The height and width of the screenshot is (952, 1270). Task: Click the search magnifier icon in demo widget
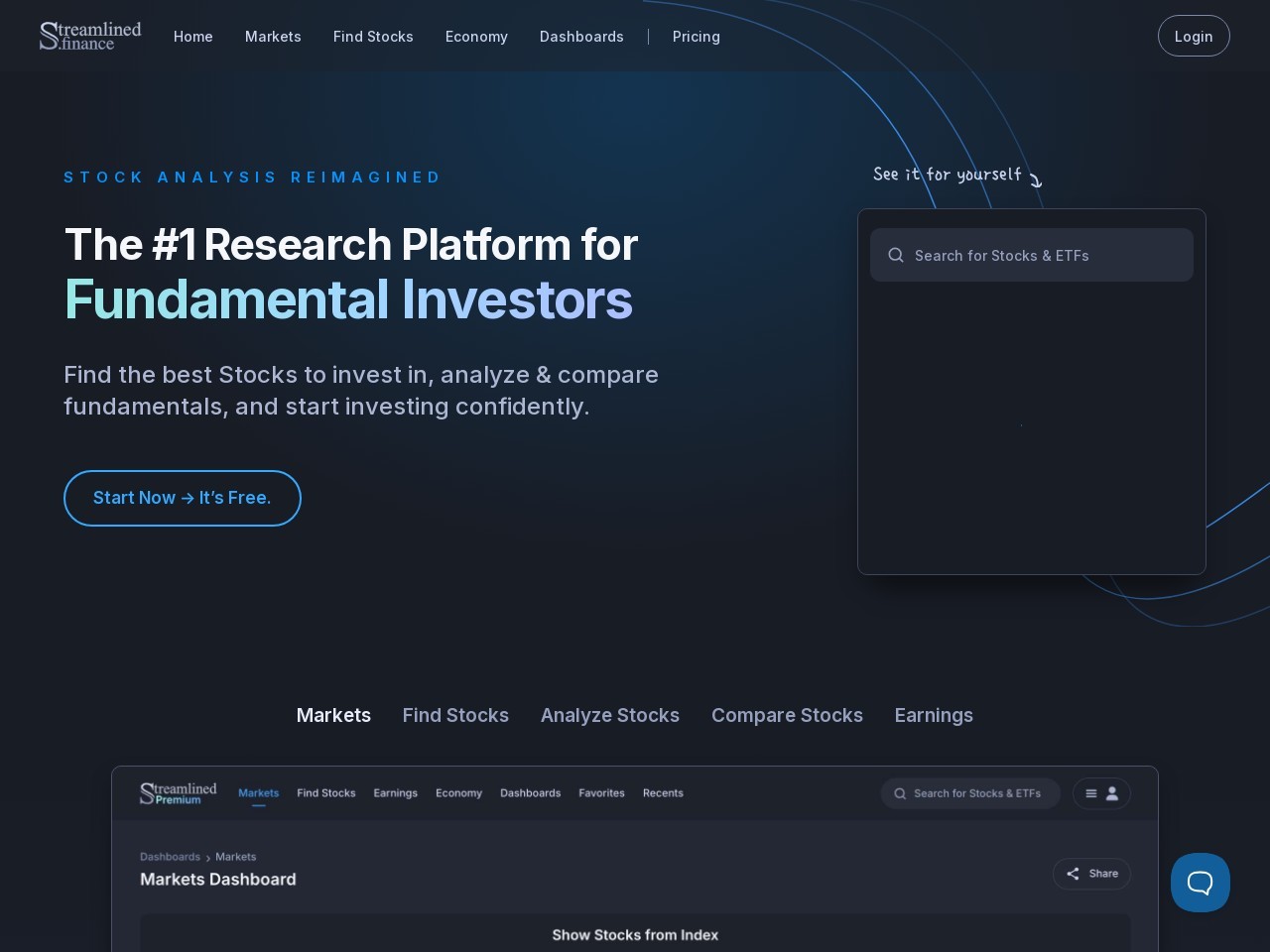coord(896,255)
